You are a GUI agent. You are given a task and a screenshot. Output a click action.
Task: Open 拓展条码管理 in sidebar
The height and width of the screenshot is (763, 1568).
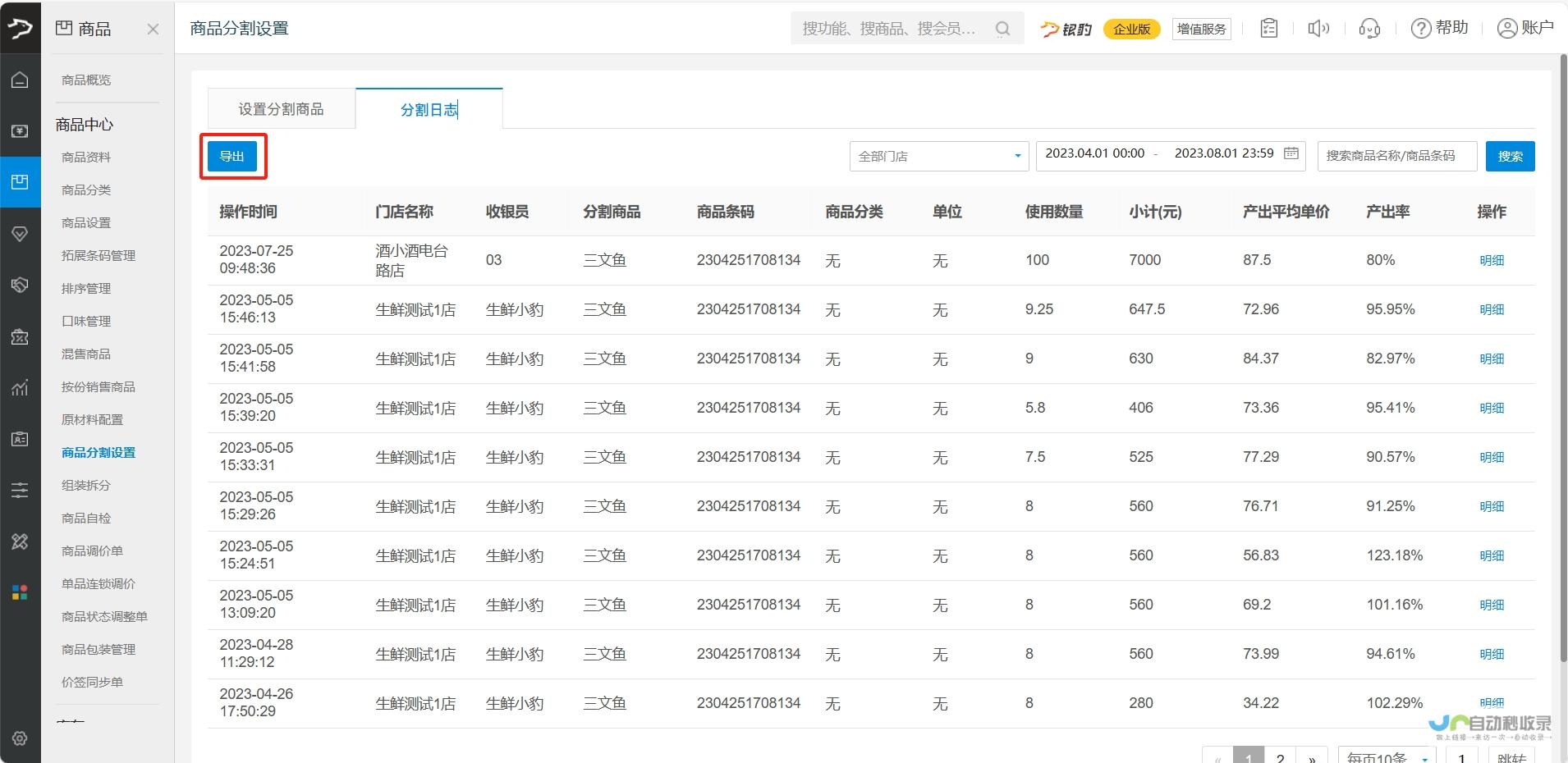coord(99,255)
